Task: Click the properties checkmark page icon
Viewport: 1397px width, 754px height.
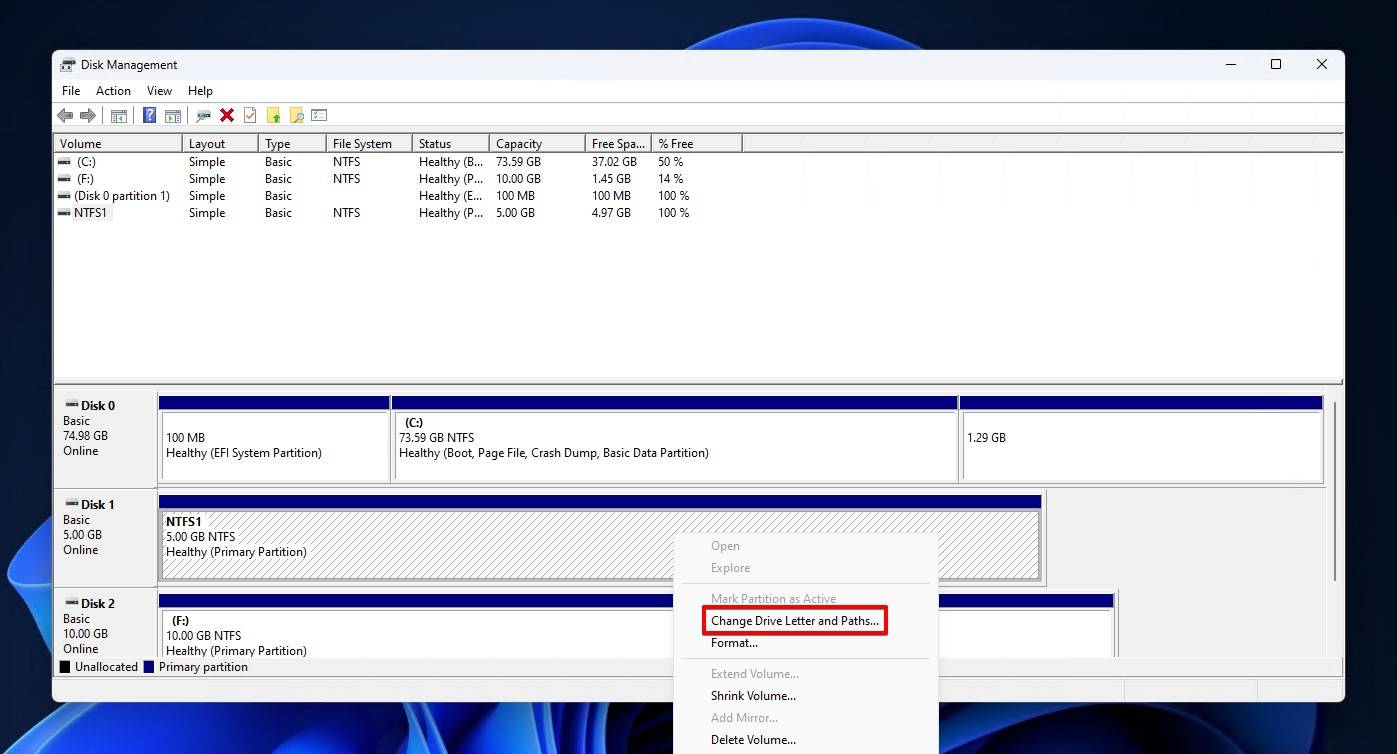Action: (x=250, y=116)
